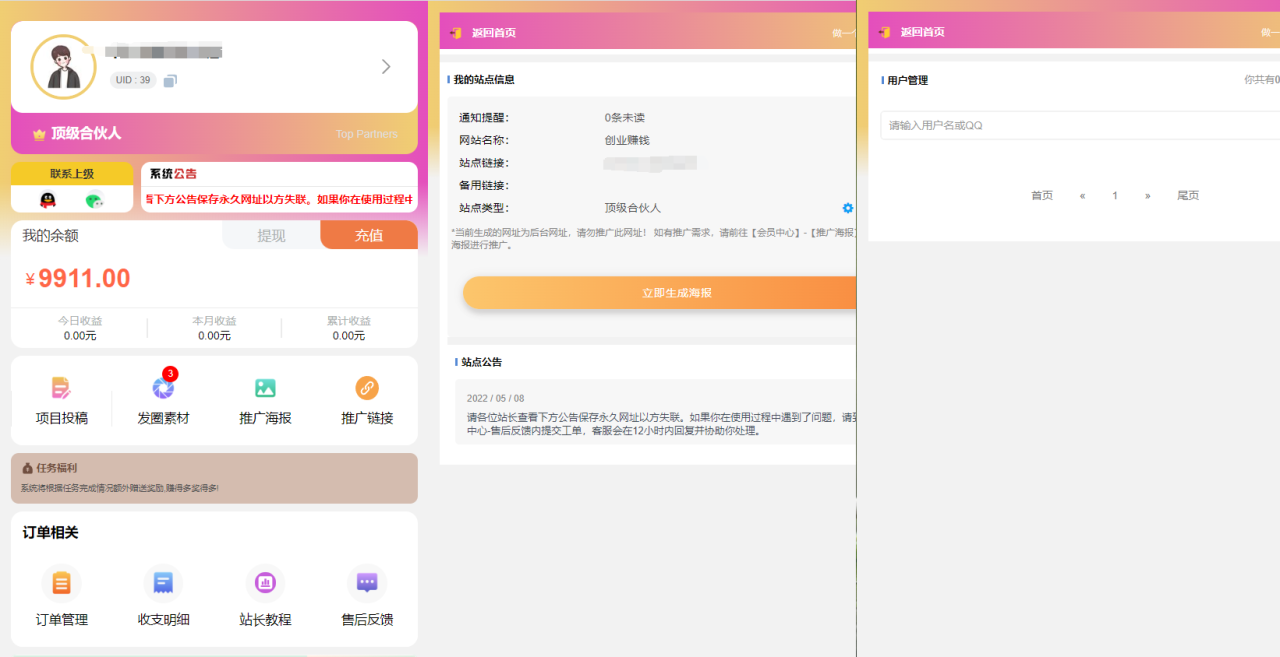
Task: Go to 尾页 last page link
Action: (x=1188, y=195)
